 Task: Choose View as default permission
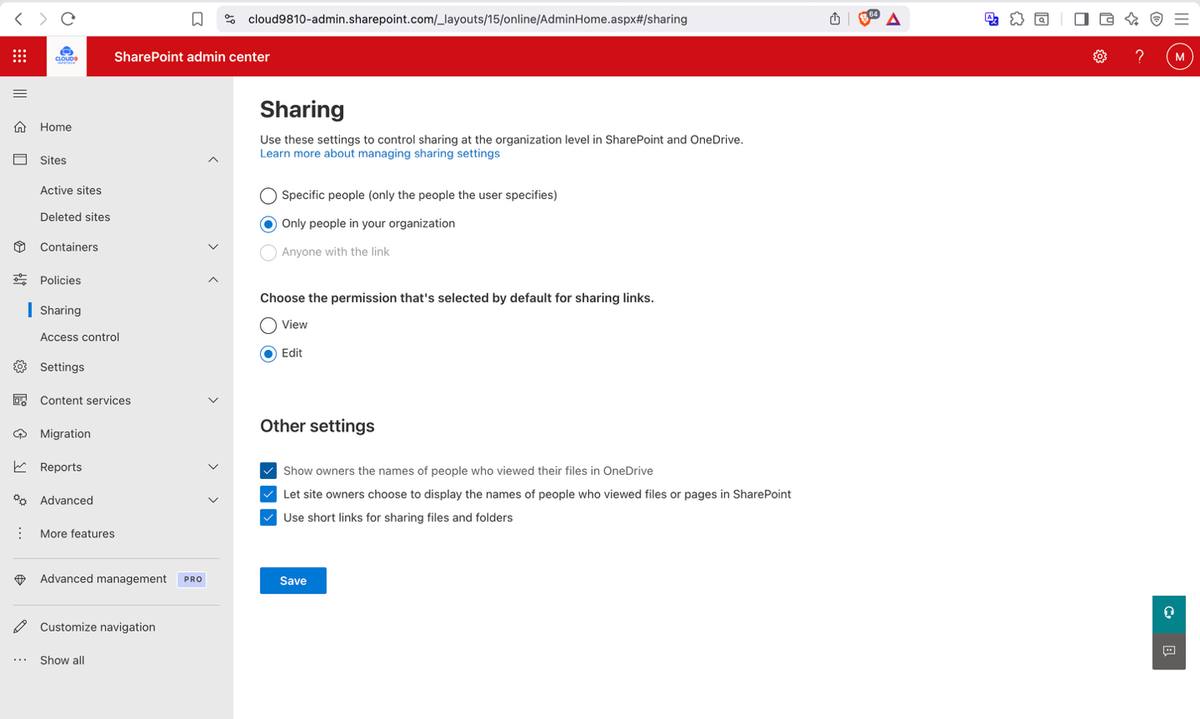coord(268,325)
